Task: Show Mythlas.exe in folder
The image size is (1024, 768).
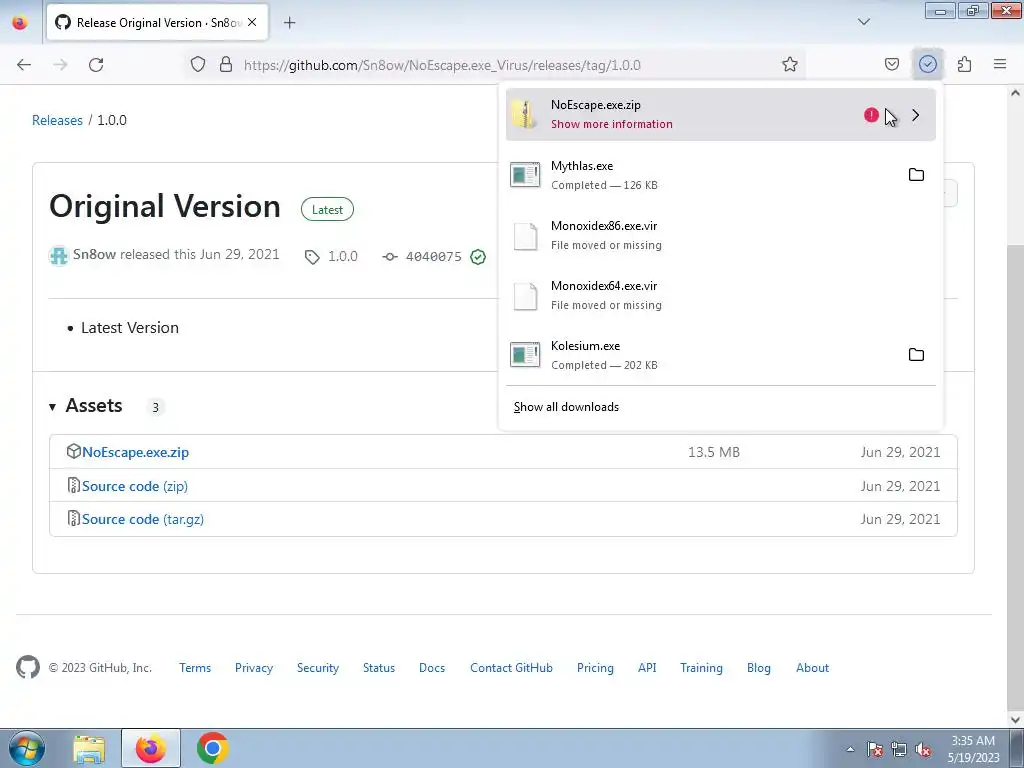Action: pos(916,174)
